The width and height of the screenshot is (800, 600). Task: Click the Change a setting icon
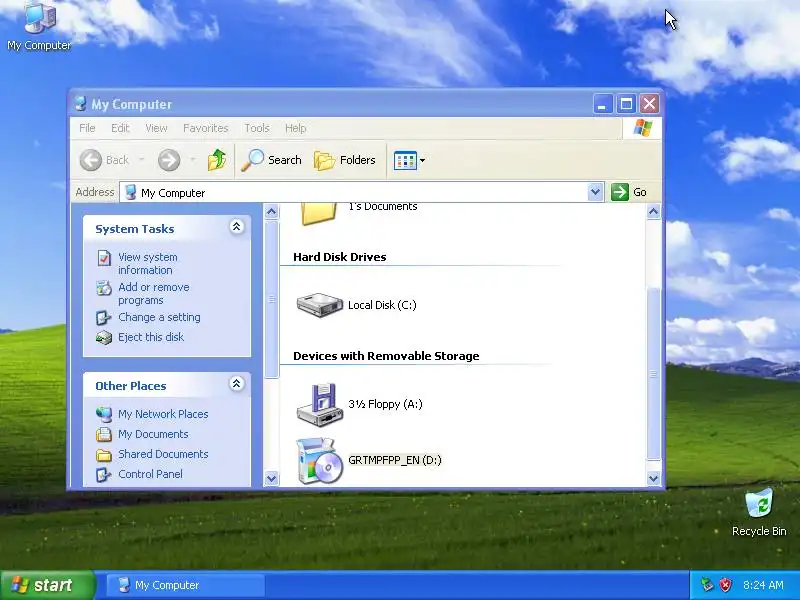pos(104,318)
